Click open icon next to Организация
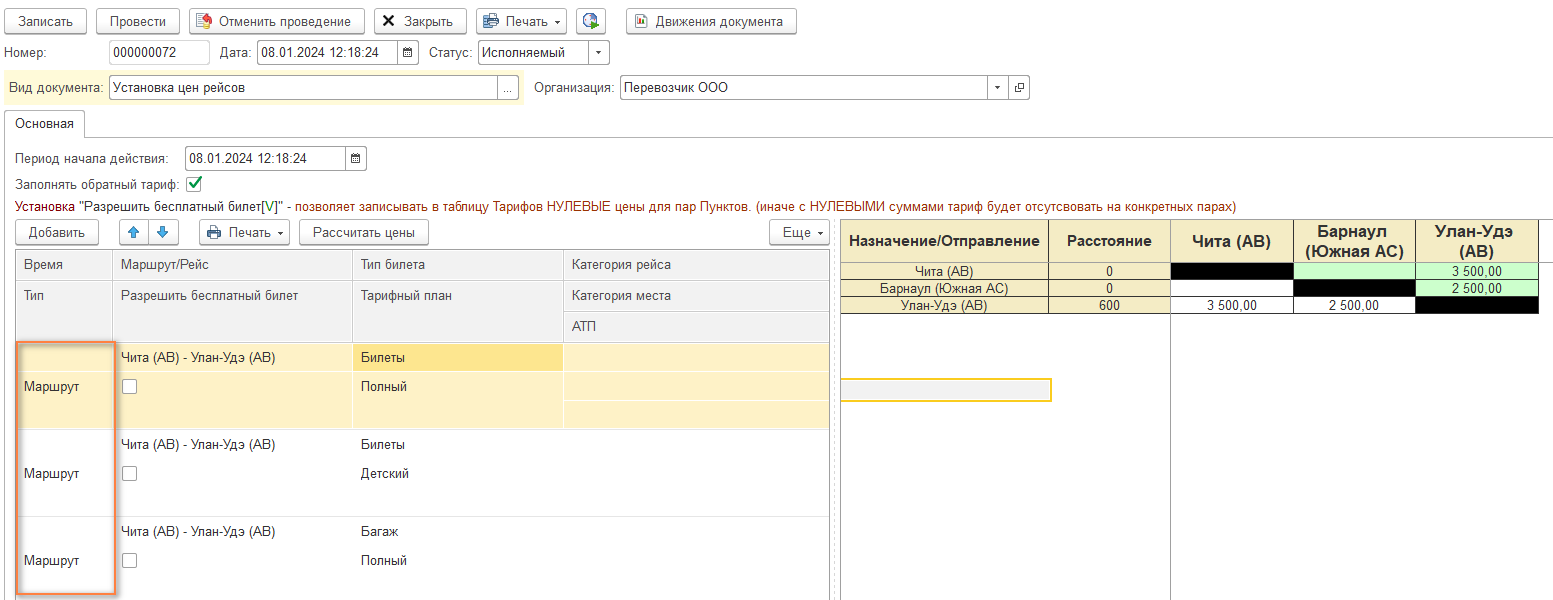Viewport: 1553px width, 600px height. (x=1020, y=88)
